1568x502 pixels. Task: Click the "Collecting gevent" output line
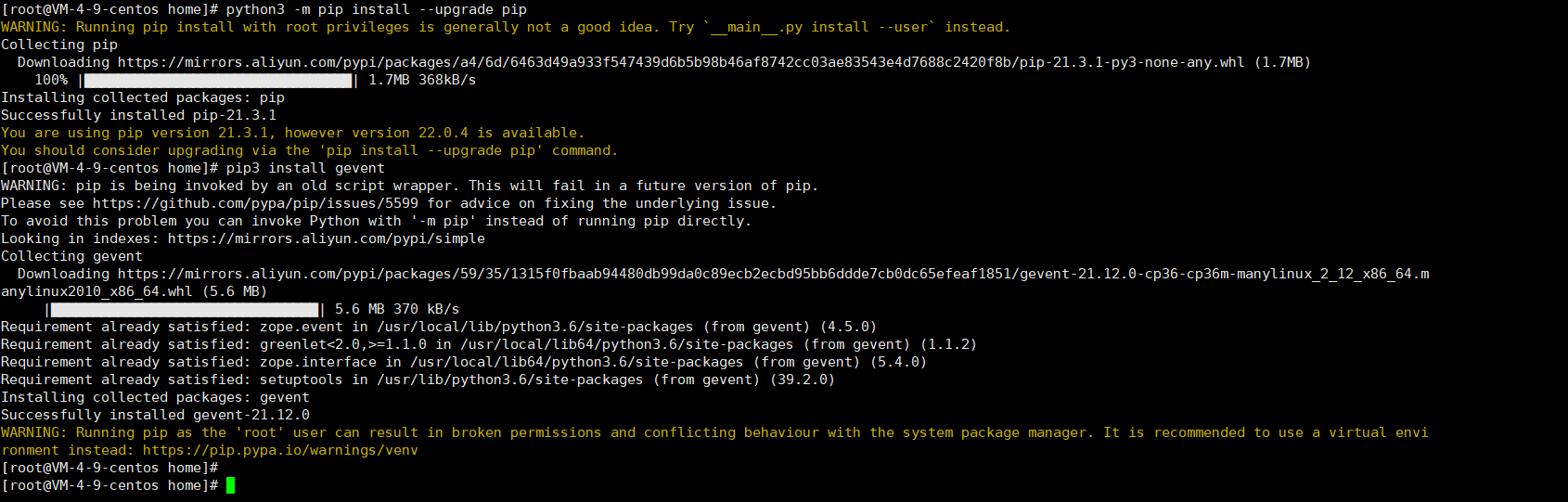pyautogui.click(x=71, y=256)
